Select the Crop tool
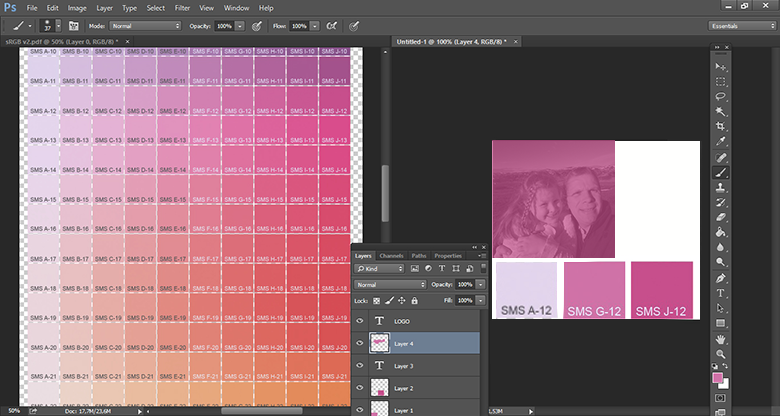 pyautogui.click(x=720, y=127)
